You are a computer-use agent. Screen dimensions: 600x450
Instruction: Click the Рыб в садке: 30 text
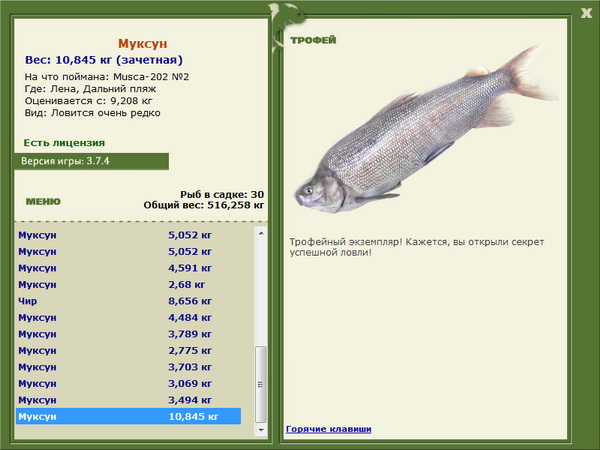(x=222, y=194)
